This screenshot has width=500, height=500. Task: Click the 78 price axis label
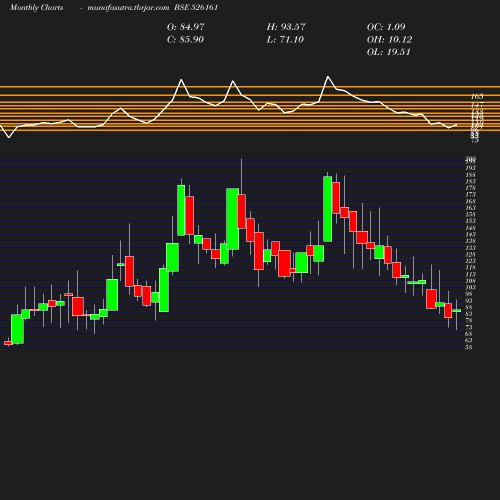[469, 321]
